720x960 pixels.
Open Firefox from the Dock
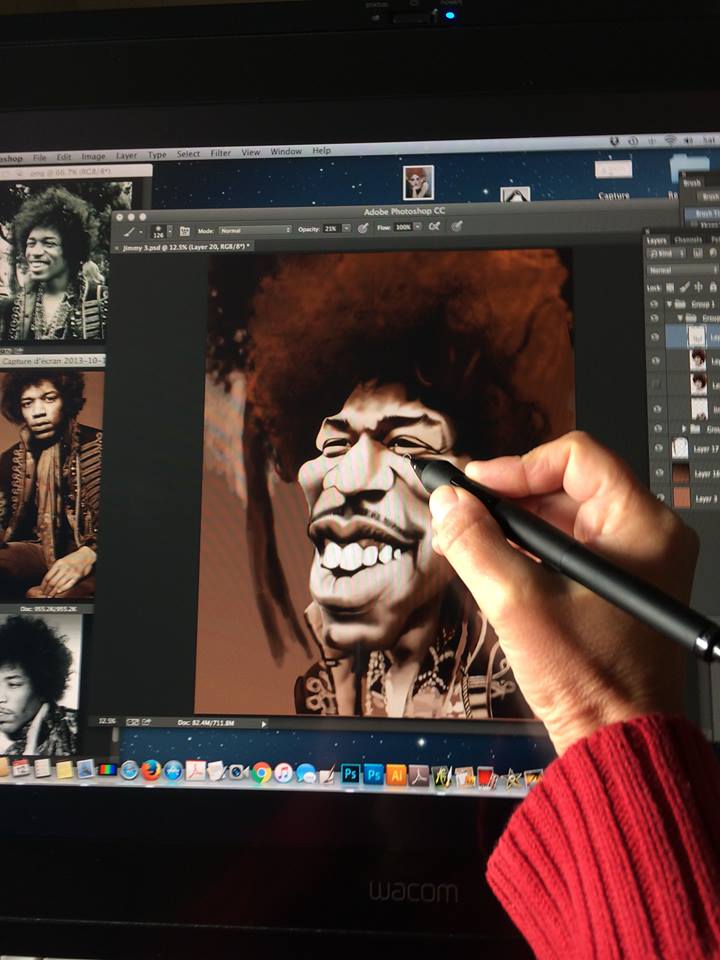tap(151, 770)
